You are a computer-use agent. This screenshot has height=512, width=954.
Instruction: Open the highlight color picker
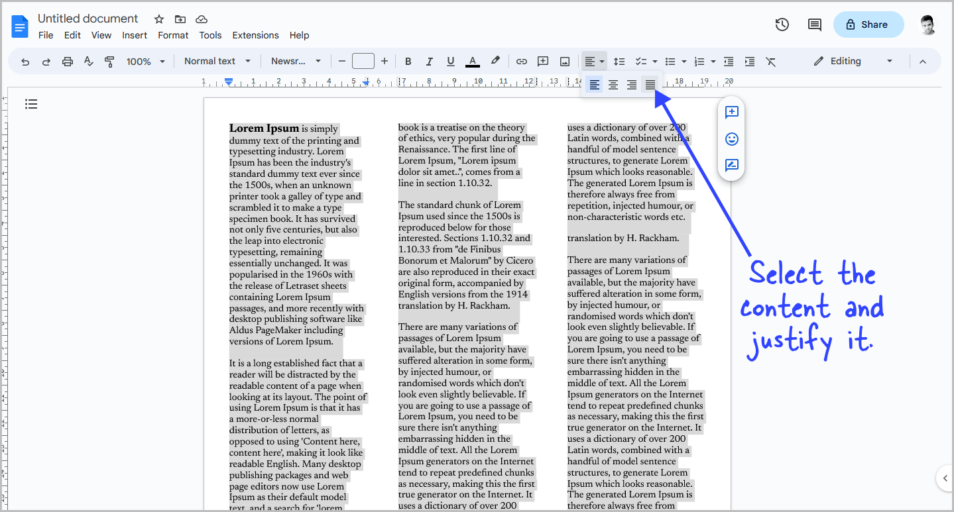tap(495, 61)
